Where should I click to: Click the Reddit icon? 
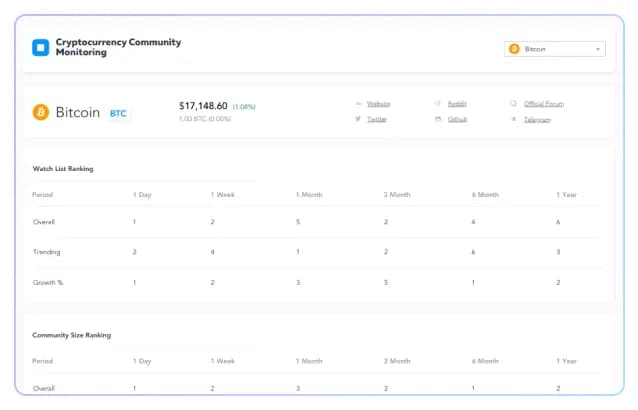pos(437,103)
